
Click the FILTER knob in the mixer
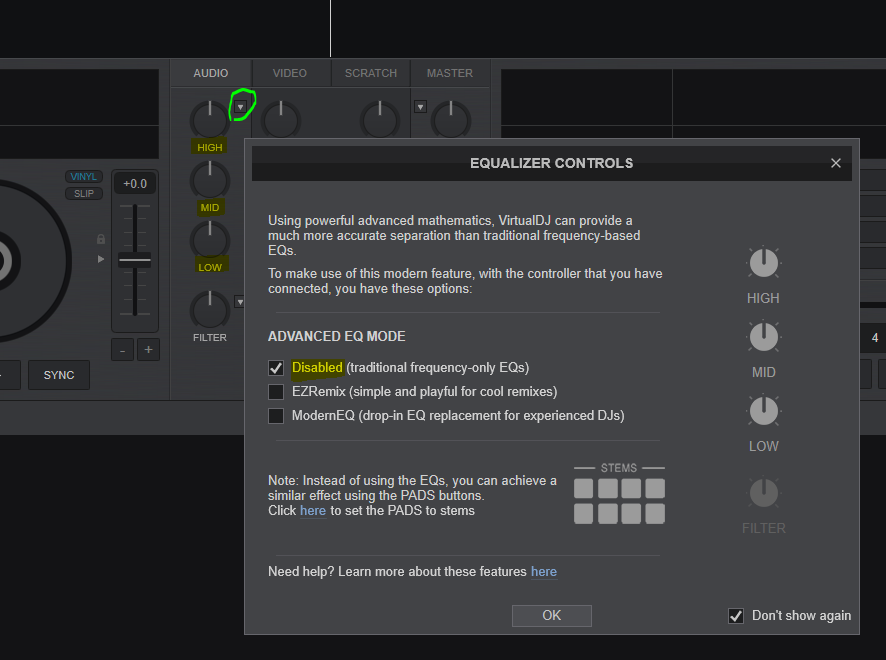(x=210, y=310)
